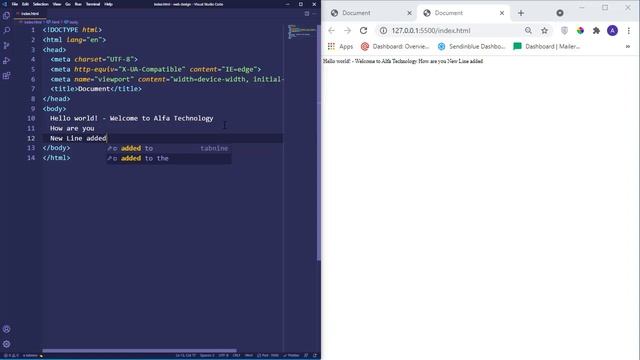Open the Chrome Extensions puzzle icon

(x=596, y=31)
